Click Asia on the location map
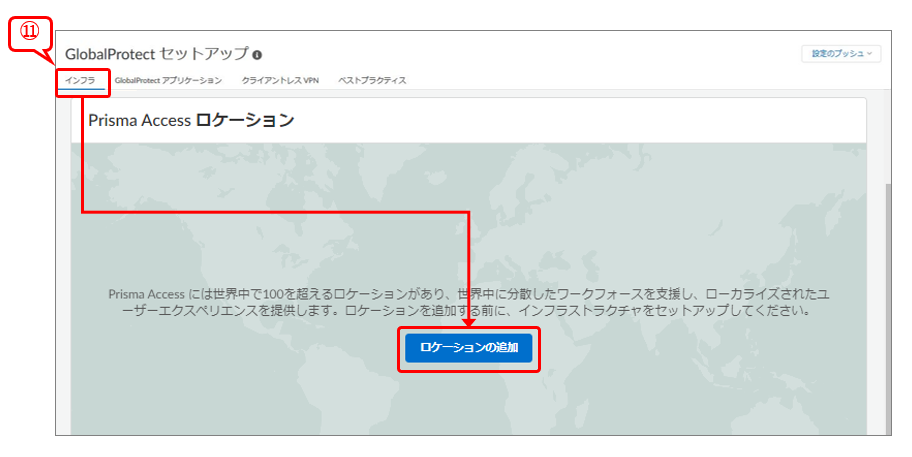 680,220
